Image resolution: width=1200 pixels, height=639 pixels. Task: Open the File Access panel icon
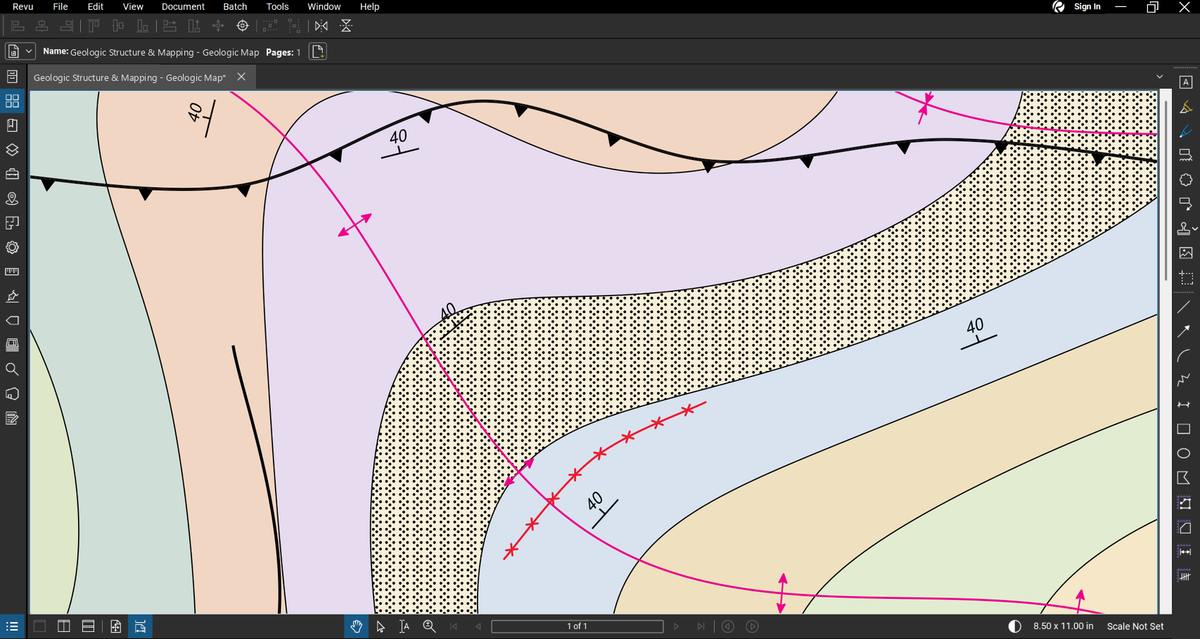12,77
